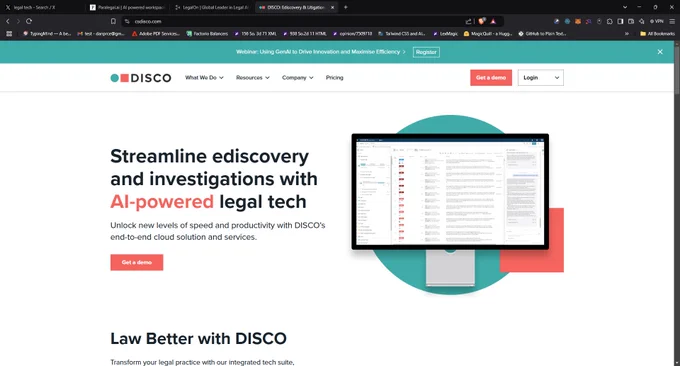This screenshot has width=680, height=366.
Task: Expand the Company menu
Action: [x=298, y=78]
